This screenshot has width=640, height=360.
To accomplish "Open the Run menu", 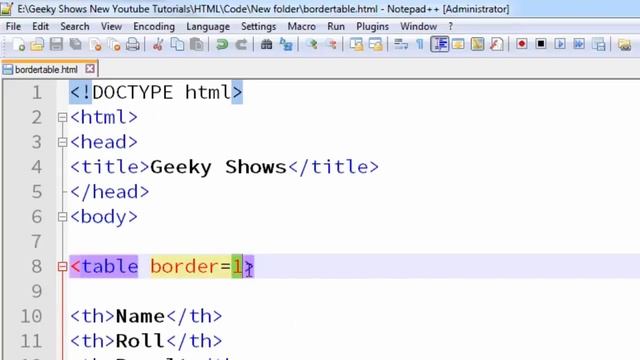I will coord(336,27).
